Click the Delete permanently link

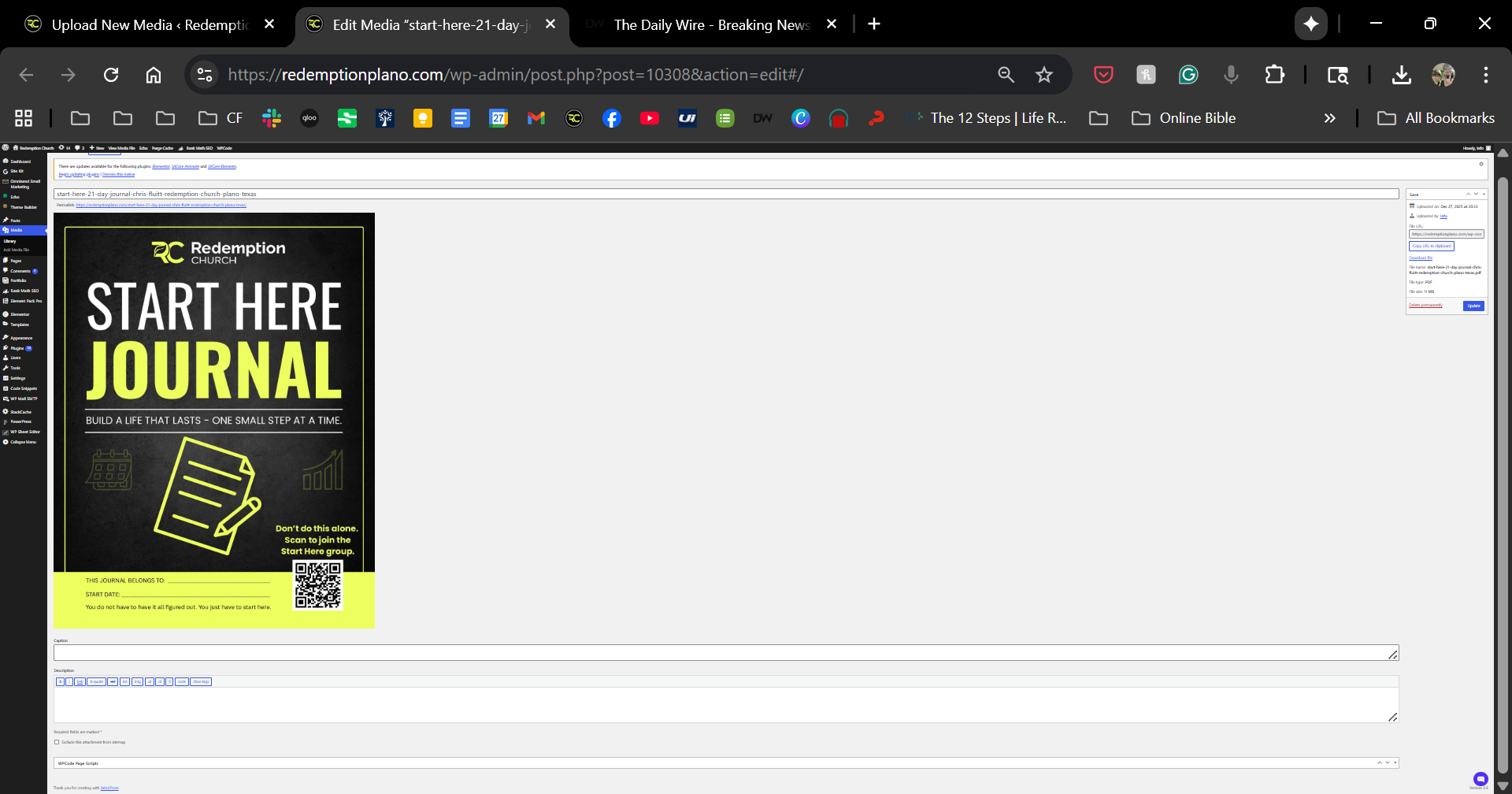point(1425,306)
